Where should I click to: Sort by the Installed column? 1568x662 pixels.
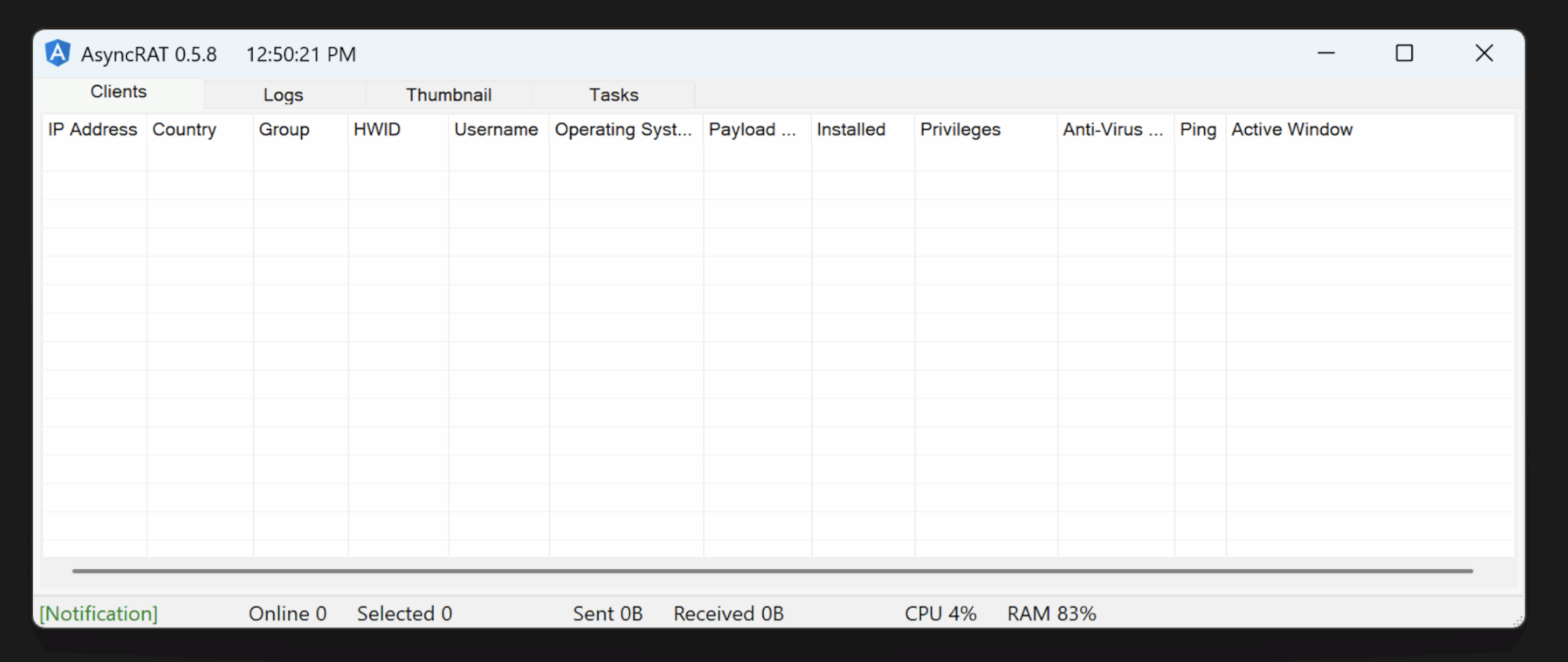[x=851, y=129]
